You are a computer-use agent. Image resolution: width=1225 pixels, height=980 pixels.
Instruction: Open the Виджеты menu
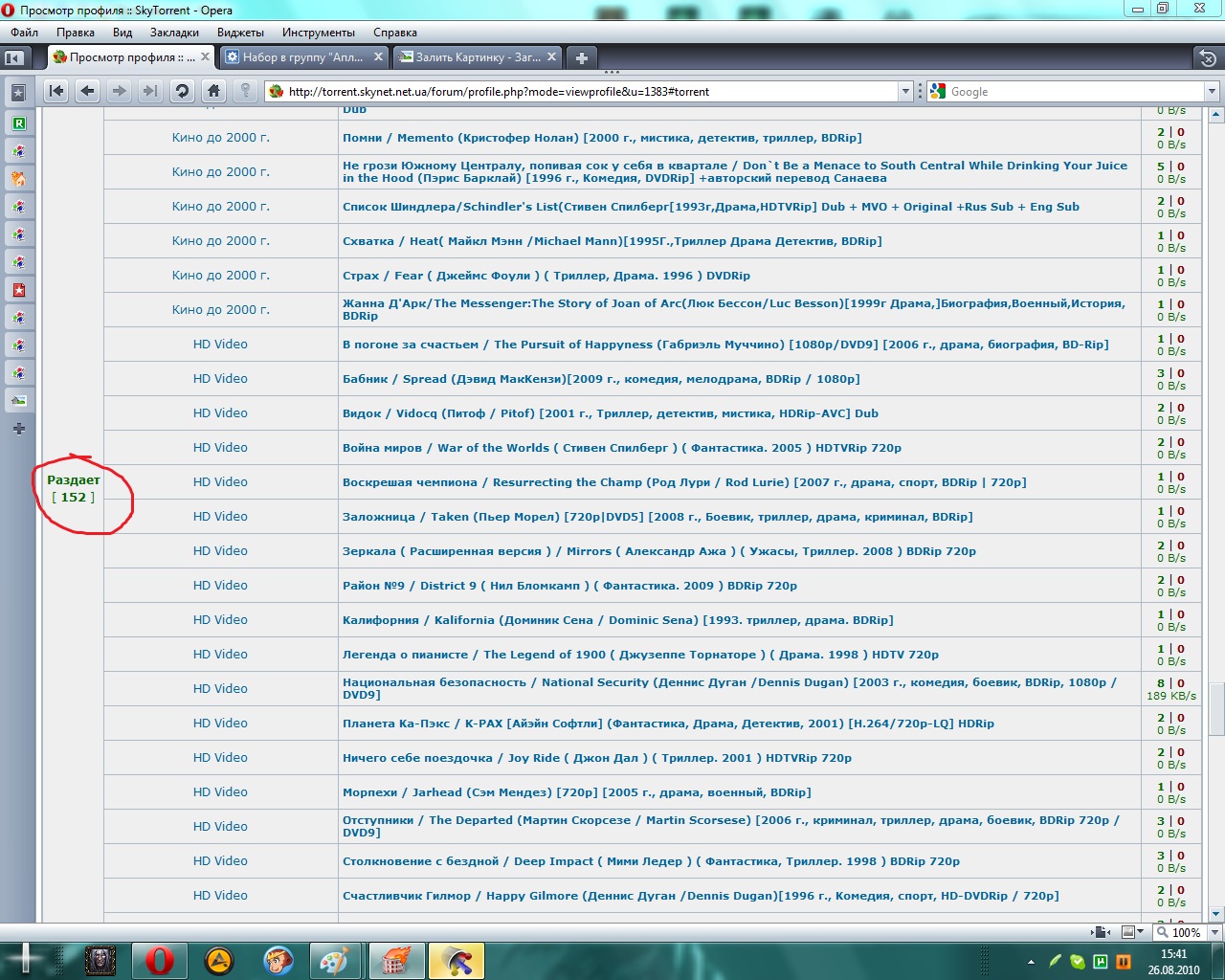tap(240, 32)
